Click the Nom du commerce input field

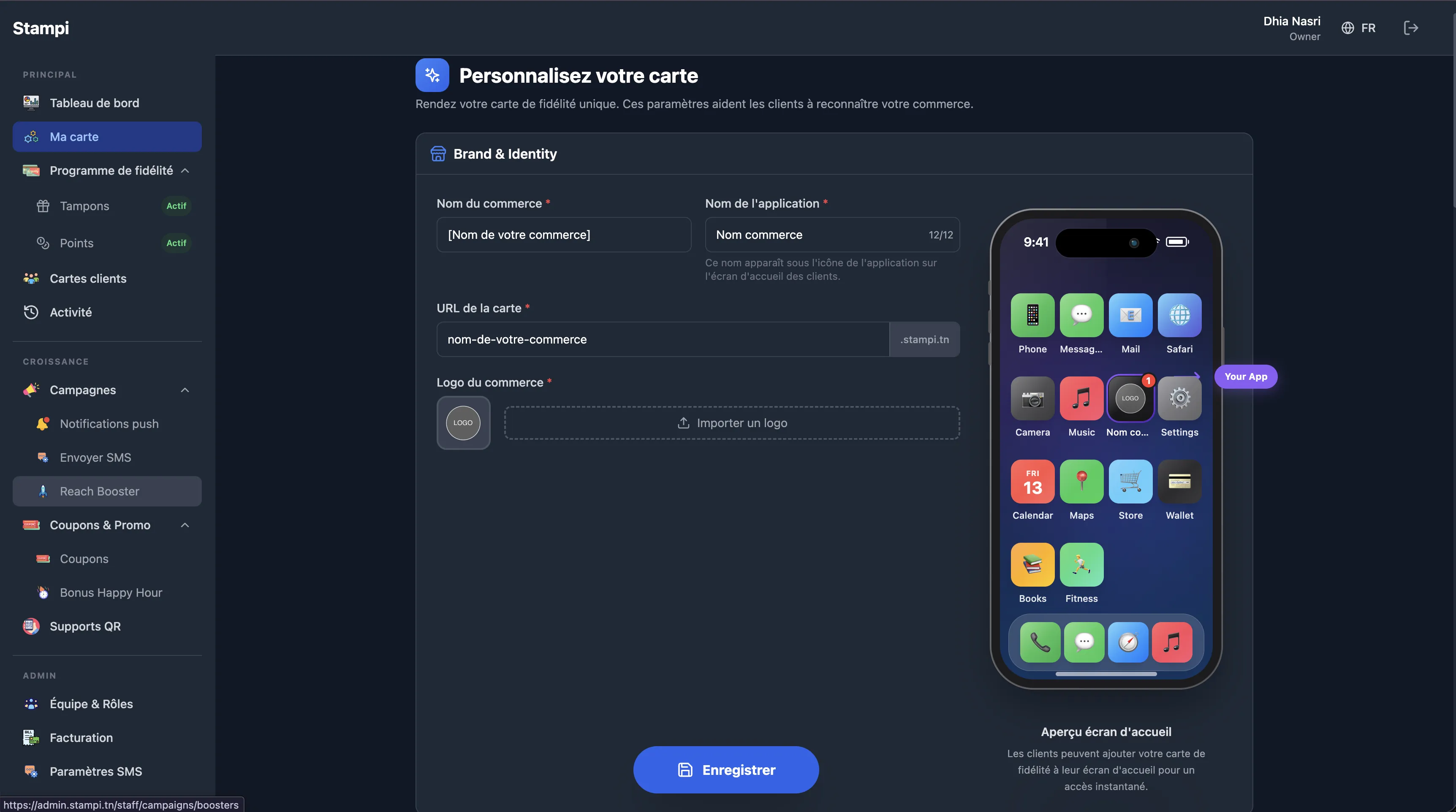(x=563, y=235)
